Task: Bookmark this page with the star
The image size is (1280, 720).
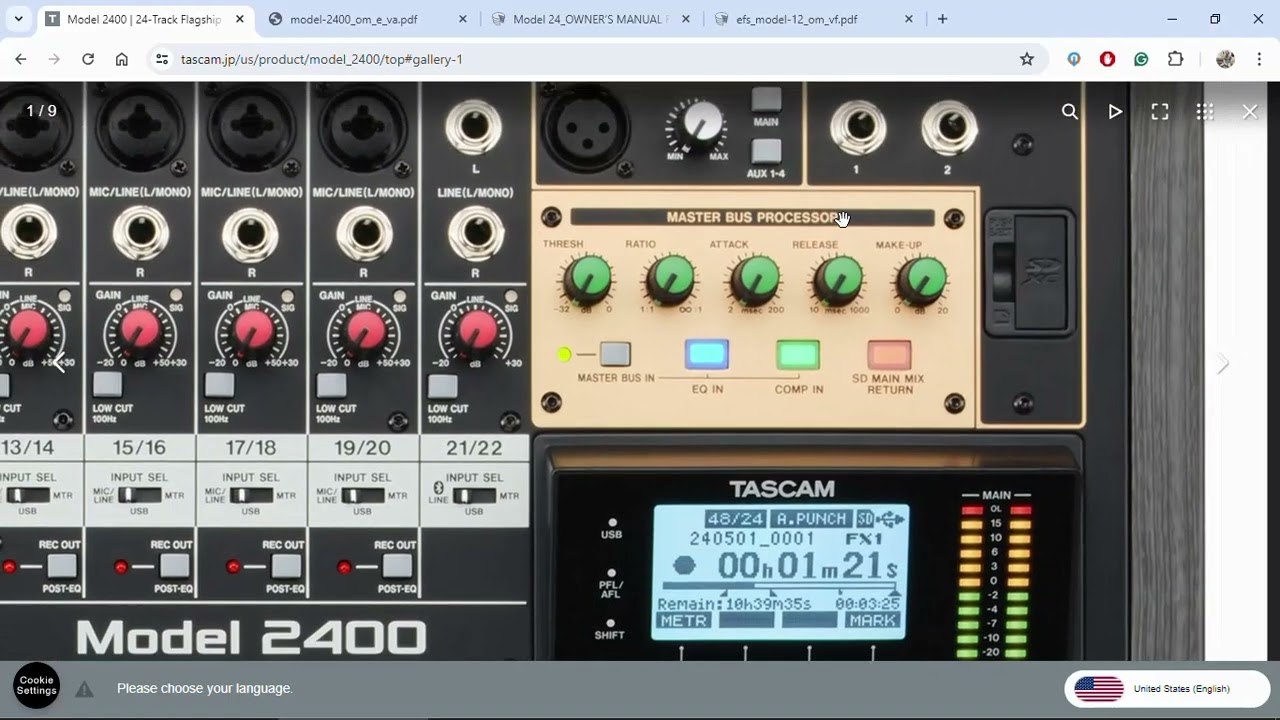Action: click(x=1027, y=59)
